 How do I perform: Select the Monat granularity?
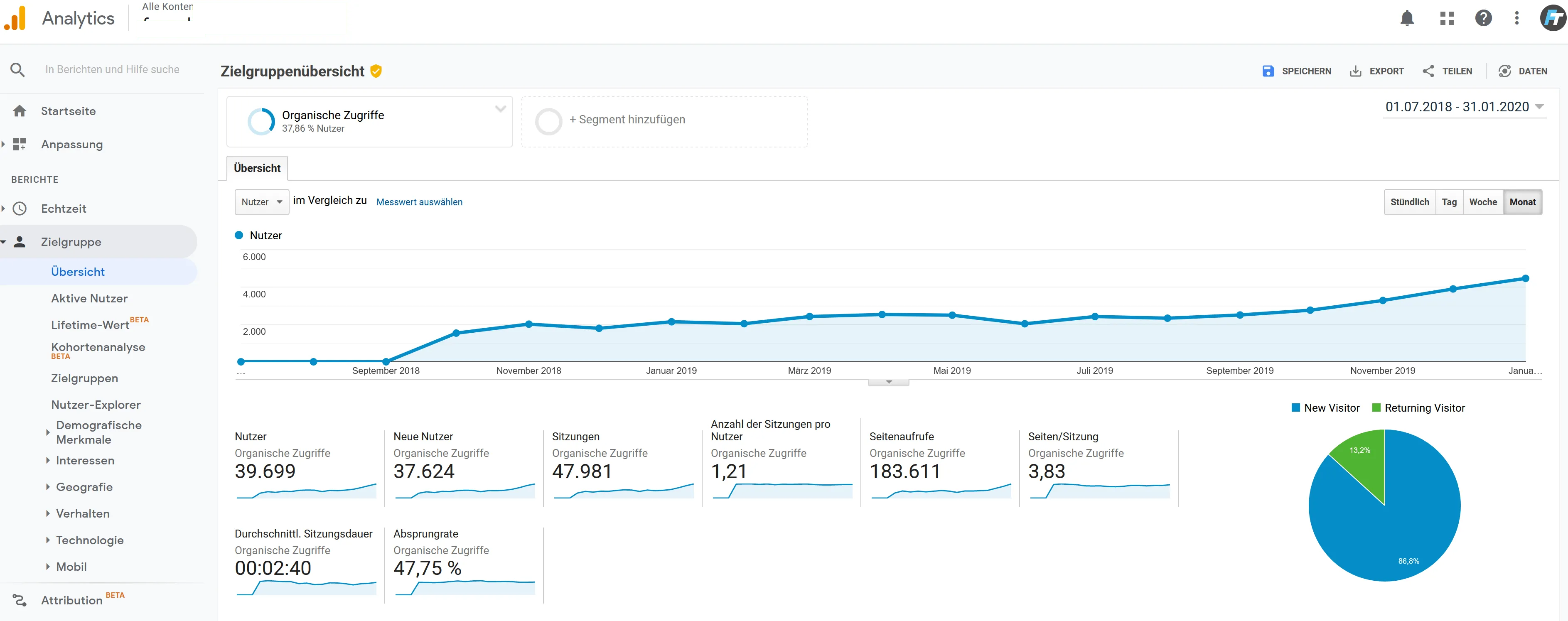(1522, 202)
